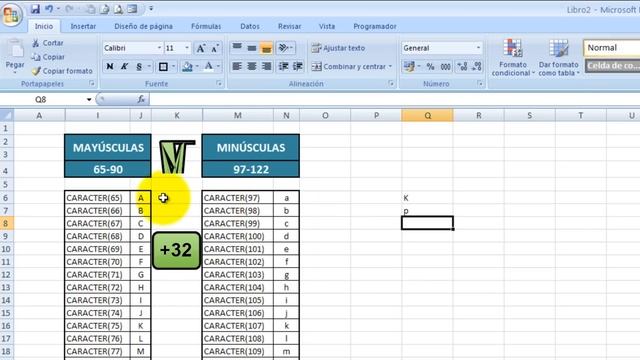
Task: Save the workbook from quick access toolbar
Action: (35, 9)
